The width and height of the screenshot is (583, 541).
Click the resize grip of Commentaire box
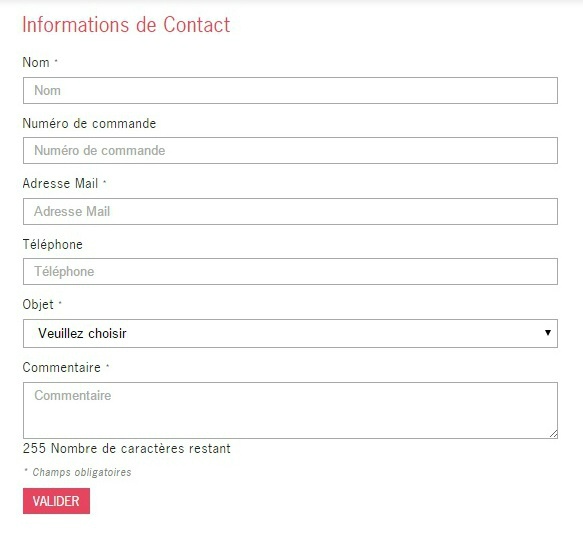point(553,434)
